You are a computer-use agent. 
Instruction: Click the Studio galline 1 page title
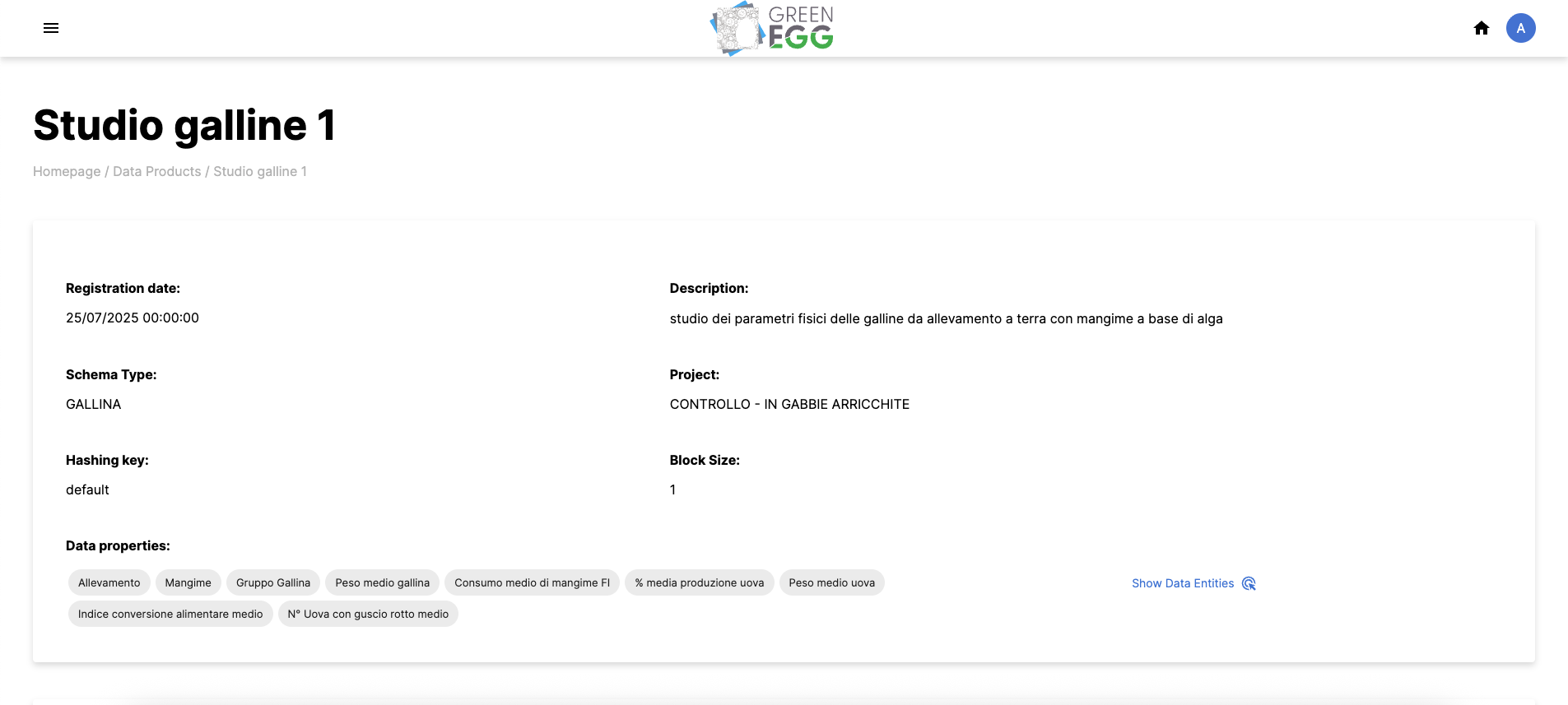[184, 125]
